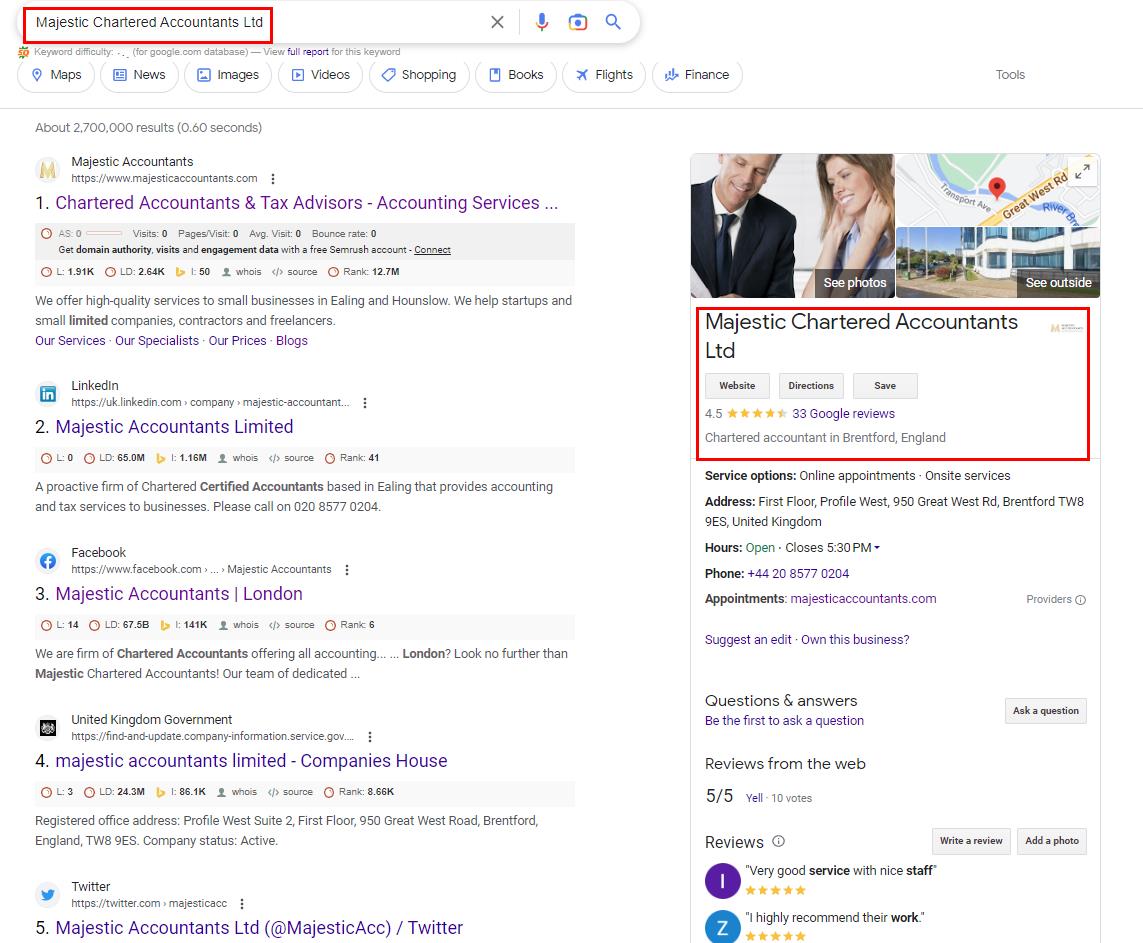
Task: Expand the map with the arrows icon
Action: (1082, 172)
